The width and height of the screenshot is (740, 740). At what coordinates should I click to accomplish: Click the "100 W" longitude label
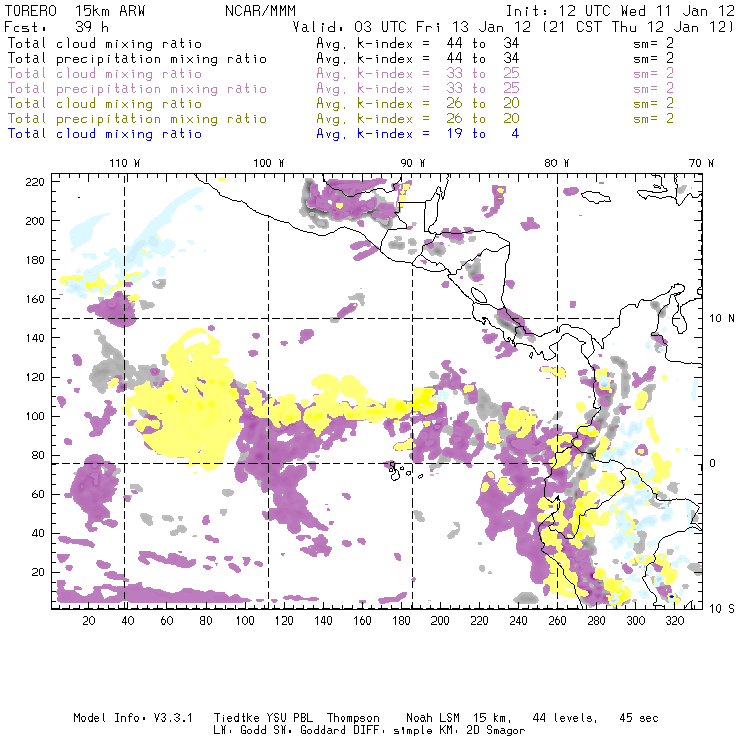269,163
